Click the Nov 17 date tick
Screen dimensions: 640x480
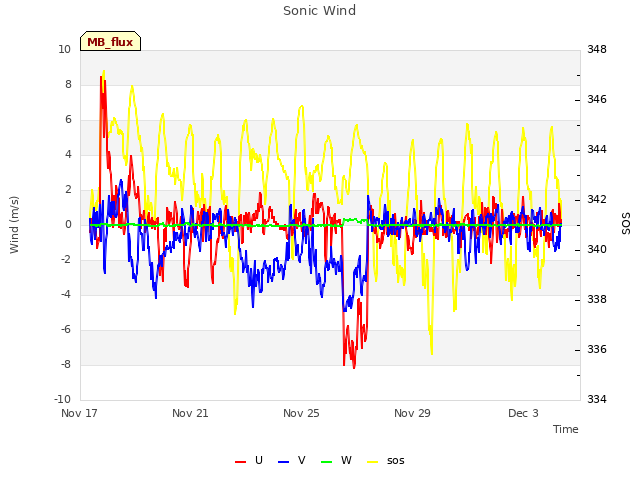(x=79, y=413)
